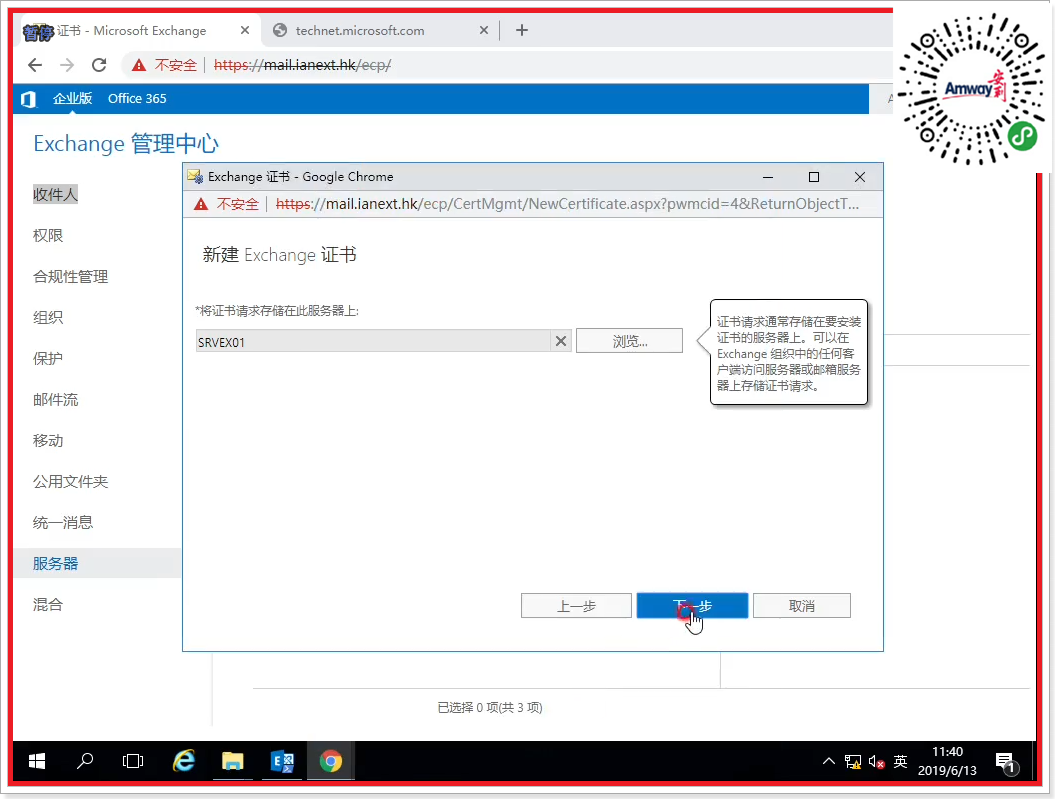Open 统一消息 in the left navigation
This screenshot has width=1055, height=799.
[63, 523]
